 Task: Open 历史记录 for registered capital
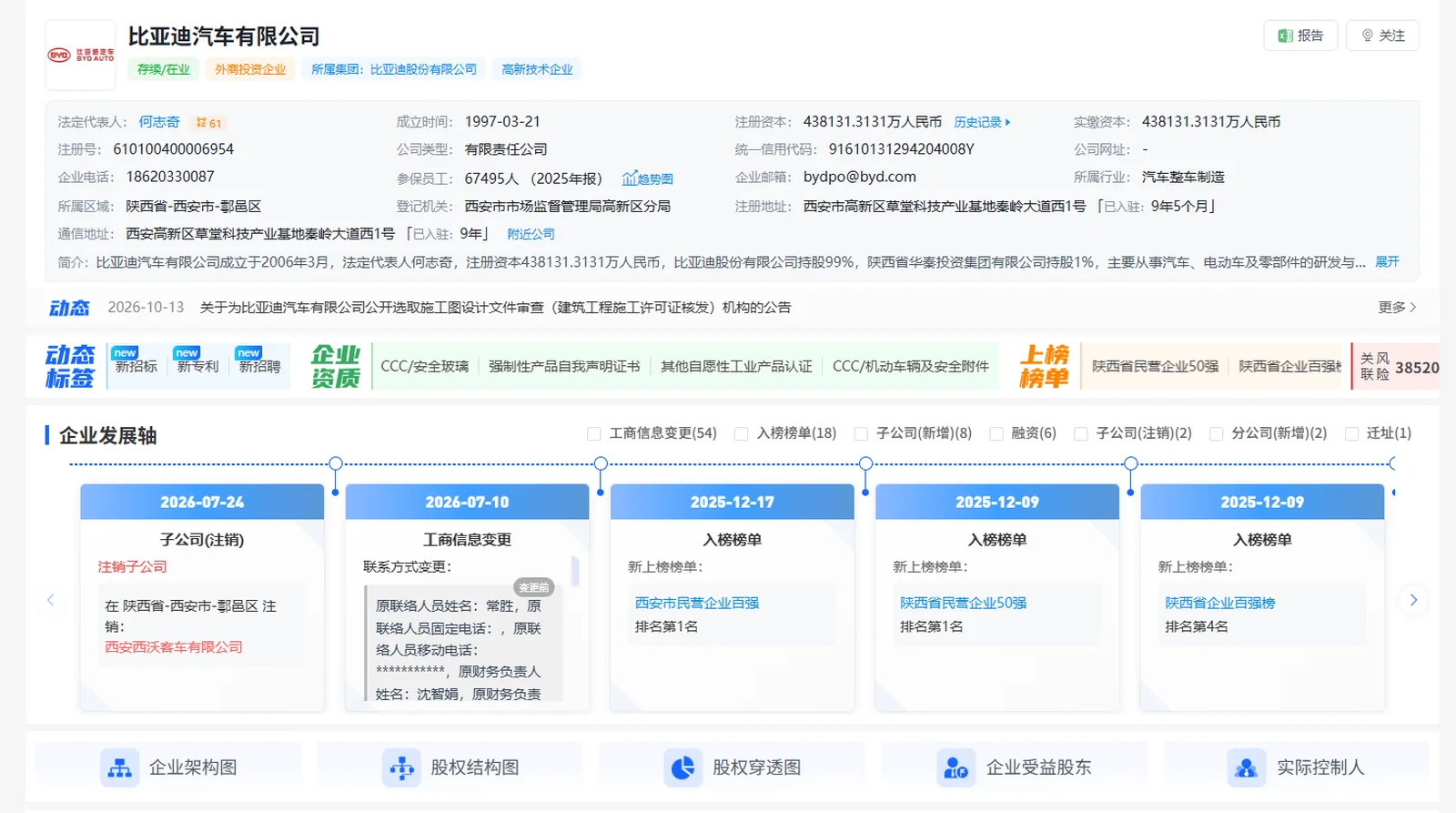pos(982,122)
